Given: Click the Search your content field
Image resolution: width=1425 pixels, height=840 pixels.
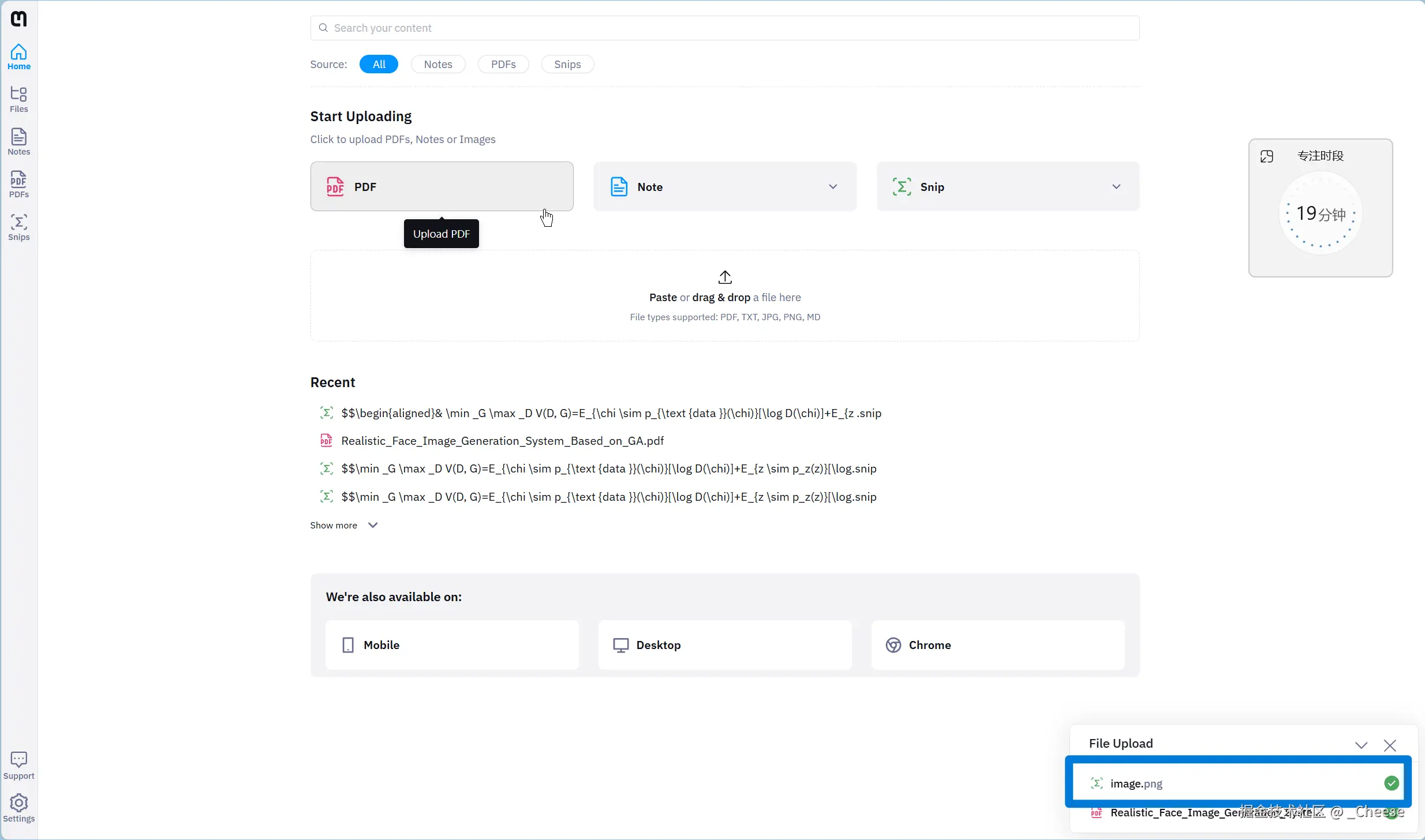Looking at the screenshot, I should [x=725, y=28].
